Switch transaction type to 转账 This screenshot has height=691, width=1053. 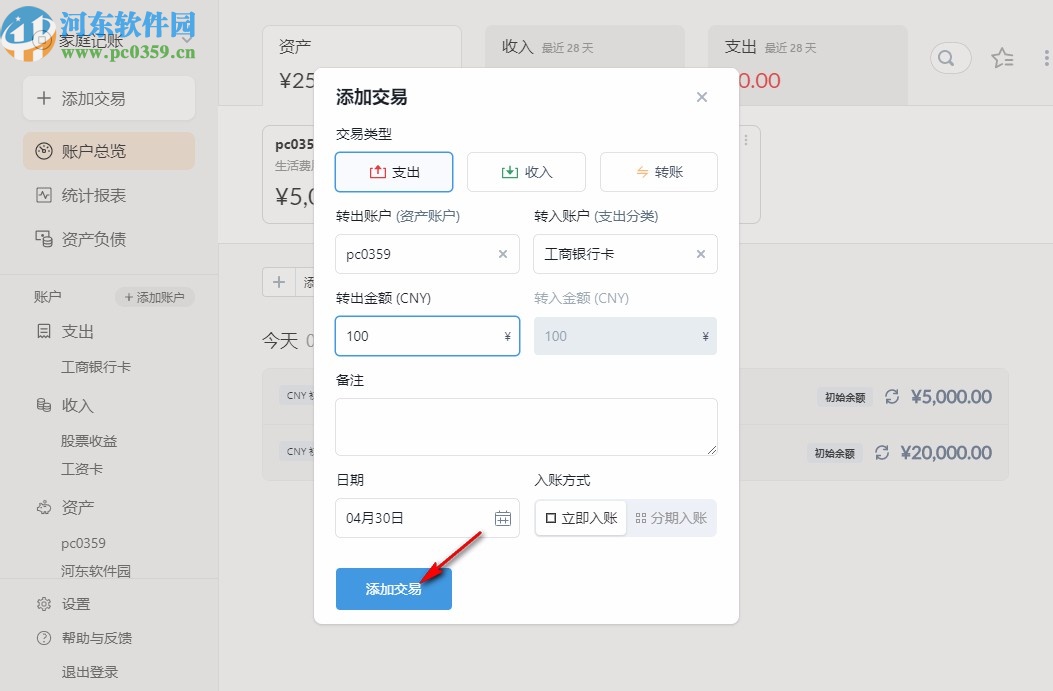pyautogui.click(x=658, y=171)
